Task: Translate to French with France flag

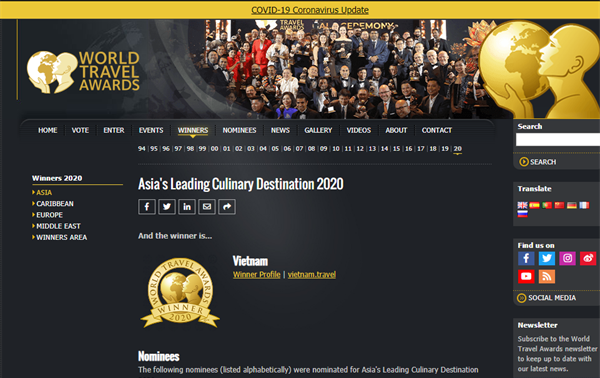Action: pos(584,205)
